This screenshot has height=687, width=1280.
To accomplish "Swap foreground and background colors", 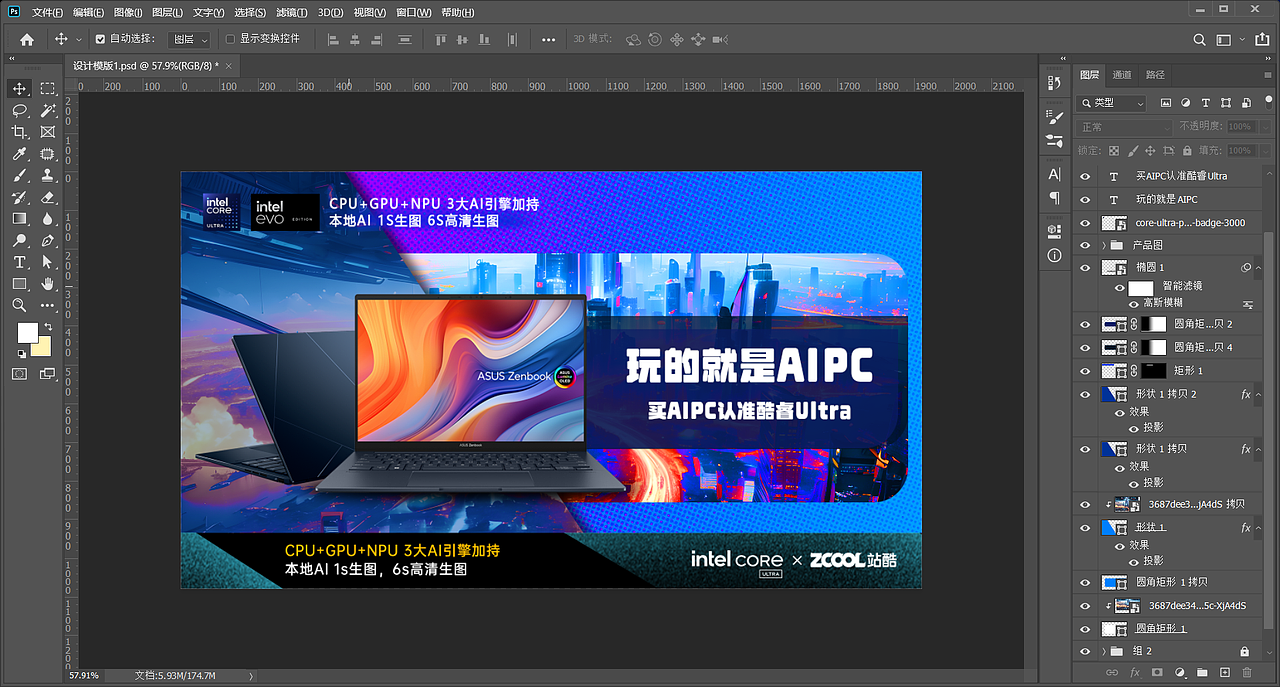I will 47,327.
